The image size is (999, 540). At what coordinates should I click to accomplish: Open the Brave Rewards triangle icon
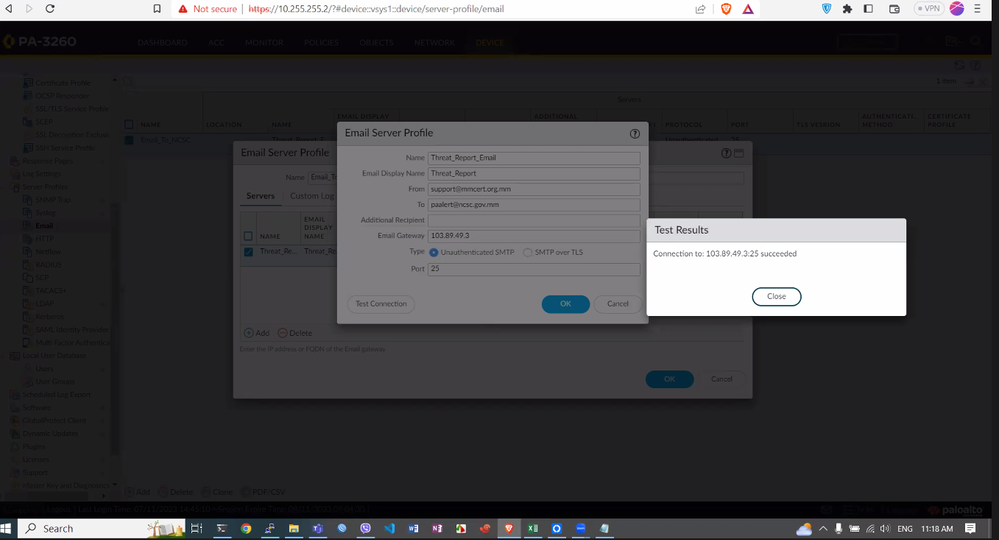(x=748, y=9)
